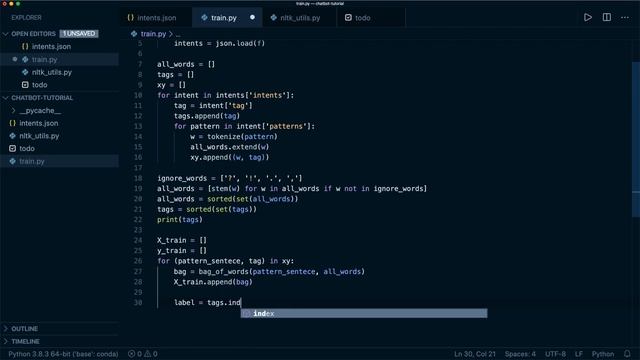Click the breadcrumb ellipsis after train.py

(178, 34)
